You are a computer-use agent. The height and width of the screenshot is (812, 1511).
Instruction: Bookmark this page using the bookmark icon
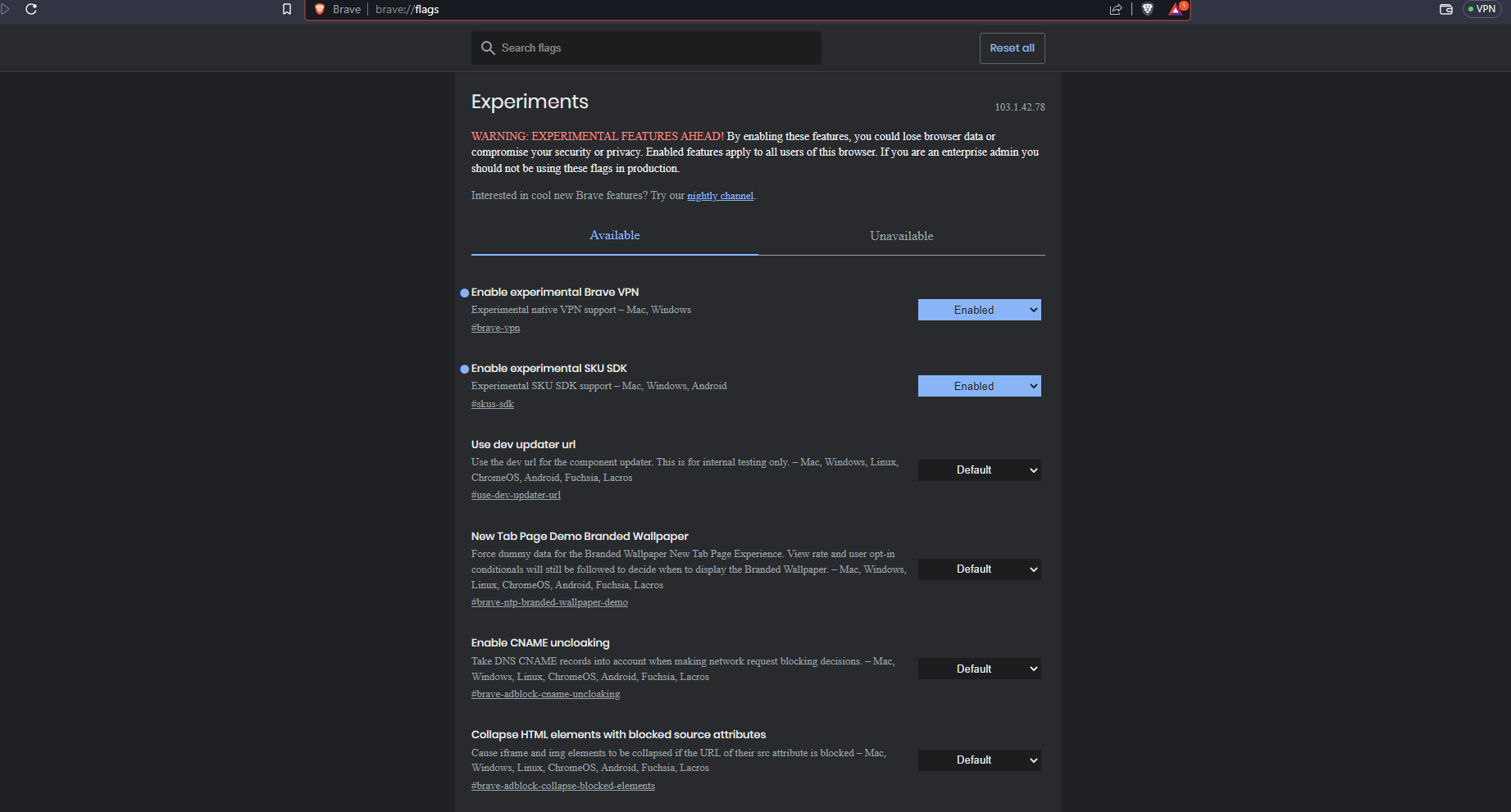pos(286,9)
